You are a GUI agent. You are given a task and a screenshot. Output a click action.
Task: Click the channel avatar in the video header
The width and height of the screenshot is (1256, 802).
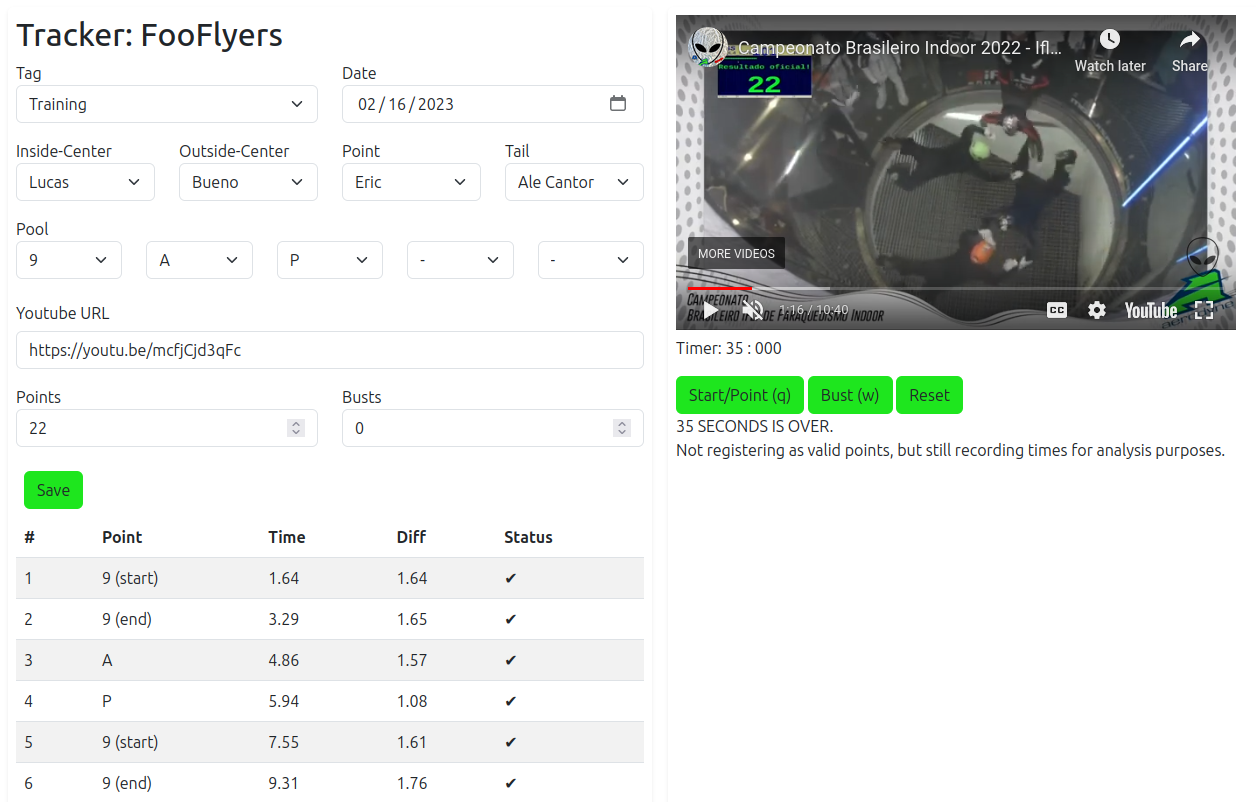pyautogui.click(x=709, y=46)
